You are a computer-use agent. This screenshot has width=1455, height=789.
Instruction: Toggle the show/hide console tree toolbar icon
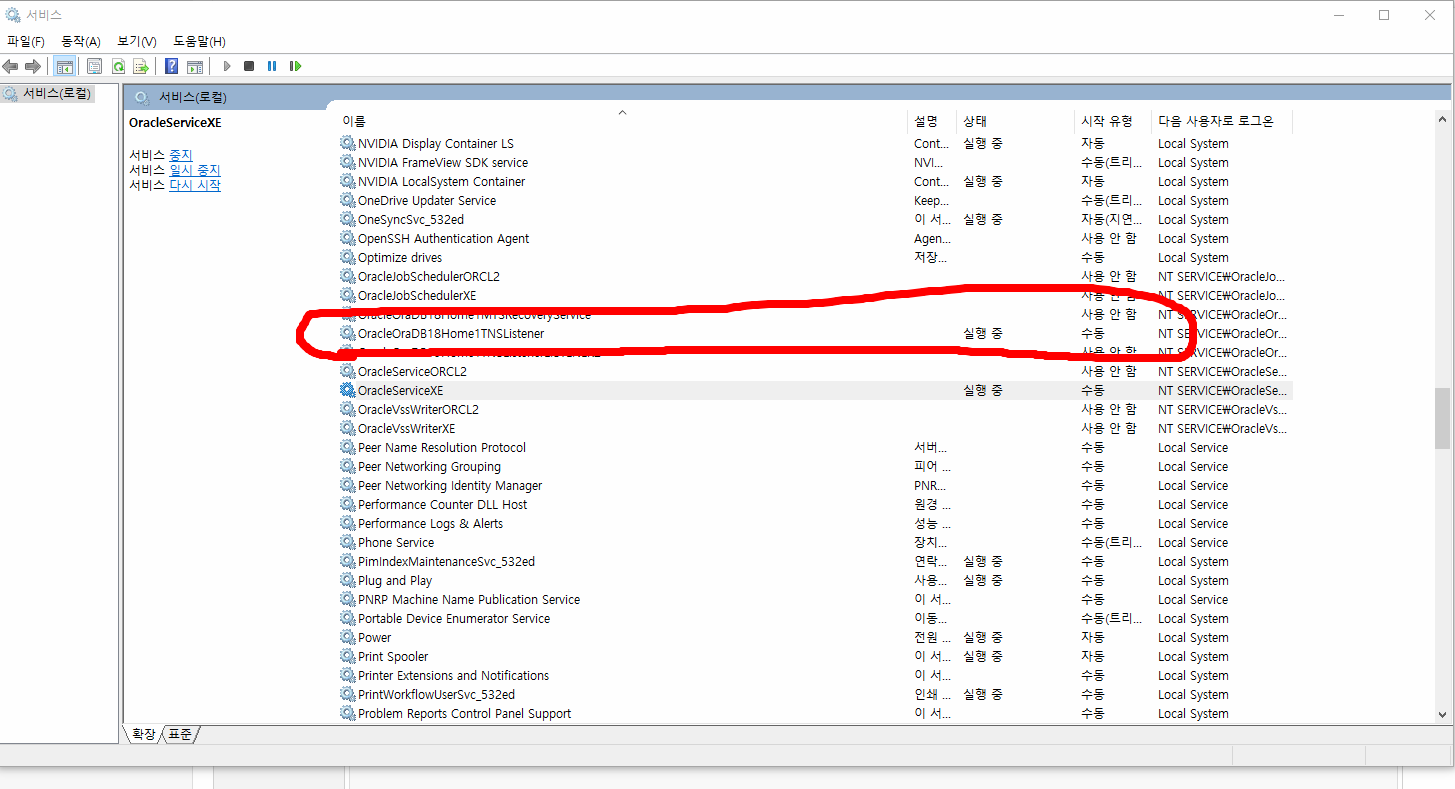pyautogui.click(x=64, y=66)
